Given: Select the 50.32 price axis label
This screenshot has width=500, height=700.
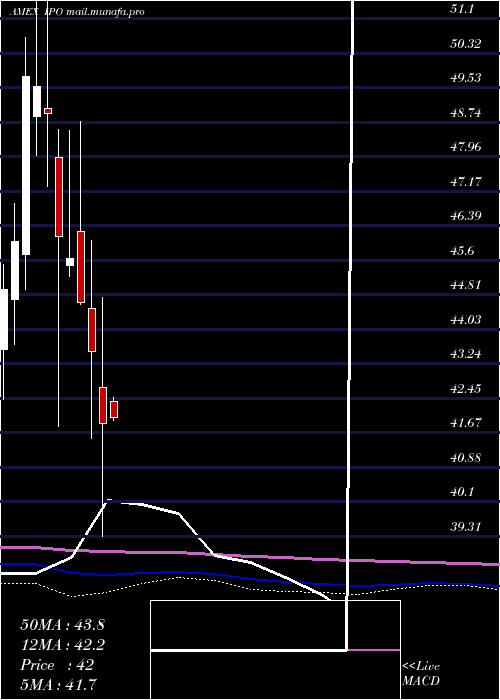Looking at the screenshot, I should pyautogui.click(x=466, y=44).
